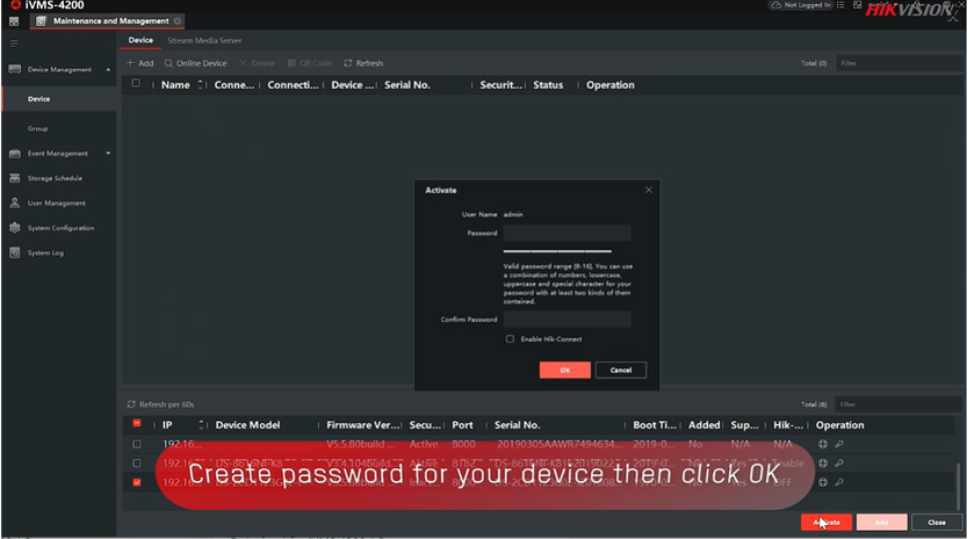Click the V5.5.80build firmware cell
Image resolution: width=975 pixels, height=539 pixels.
point(360,445)
